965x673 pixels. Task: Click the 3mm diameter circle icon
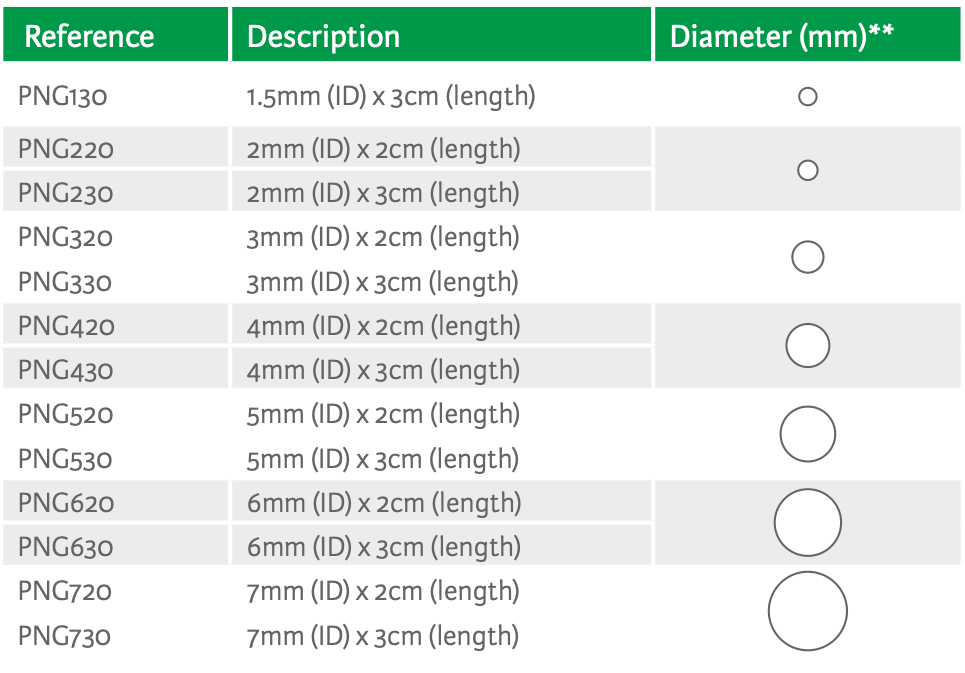[807, 258]
